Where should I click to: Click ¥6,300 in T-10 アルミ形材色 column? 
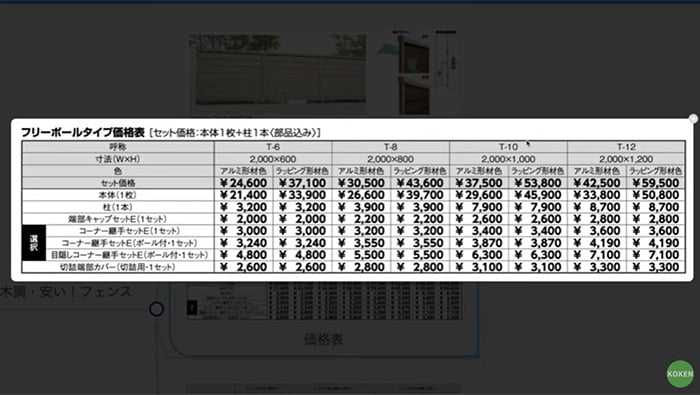point(479,255)
